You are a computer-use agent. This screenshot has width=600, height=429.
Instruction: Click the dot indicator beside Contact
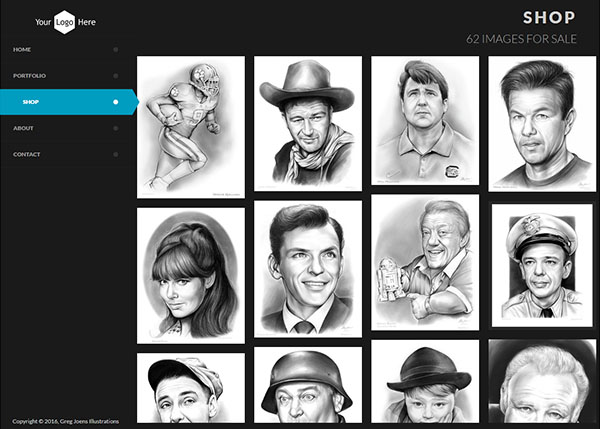tap(116, 154)
